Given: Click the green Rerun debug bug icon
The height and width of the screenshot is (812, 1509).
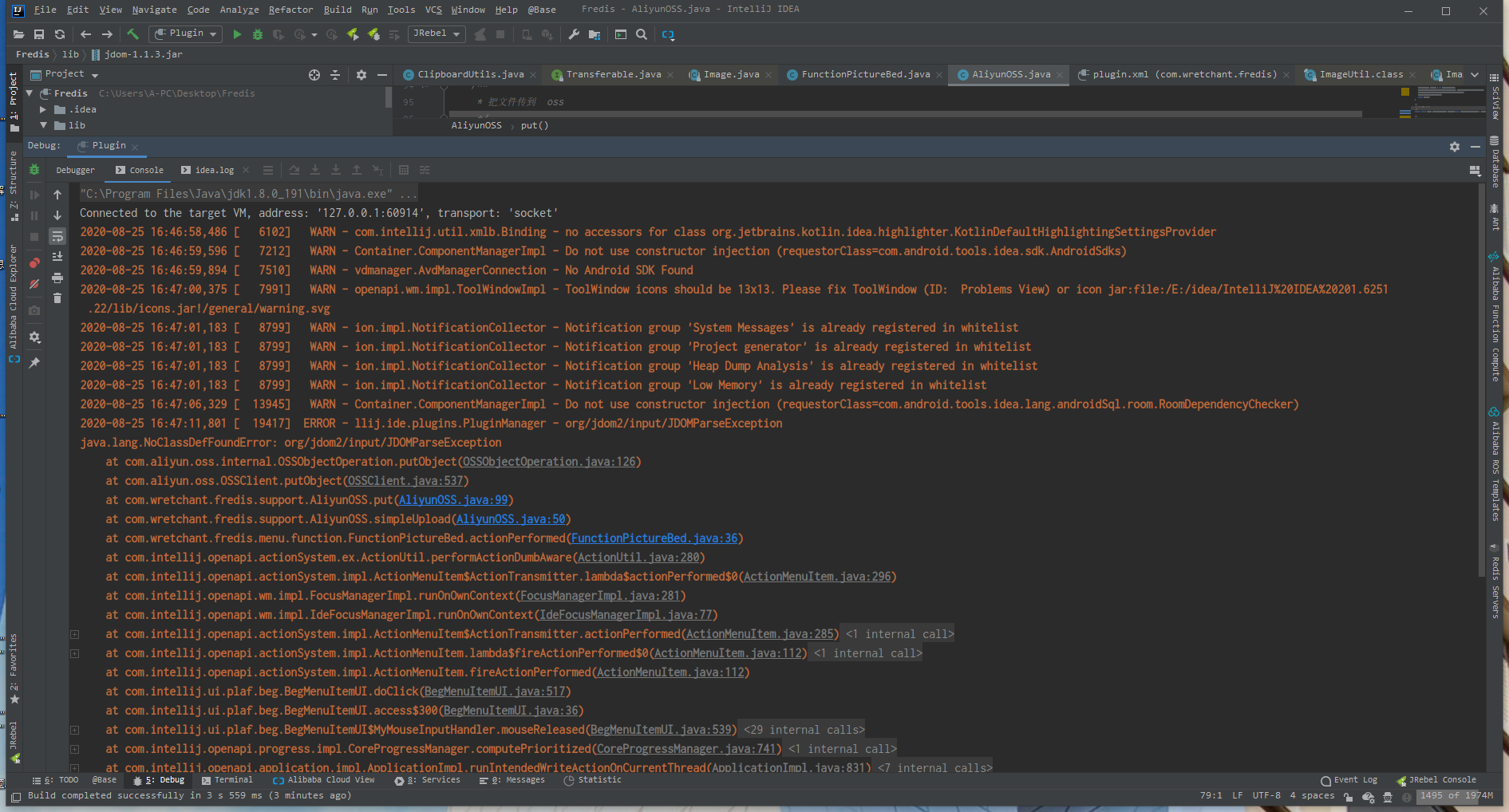Looking at the screenshot, I should 34,170.
